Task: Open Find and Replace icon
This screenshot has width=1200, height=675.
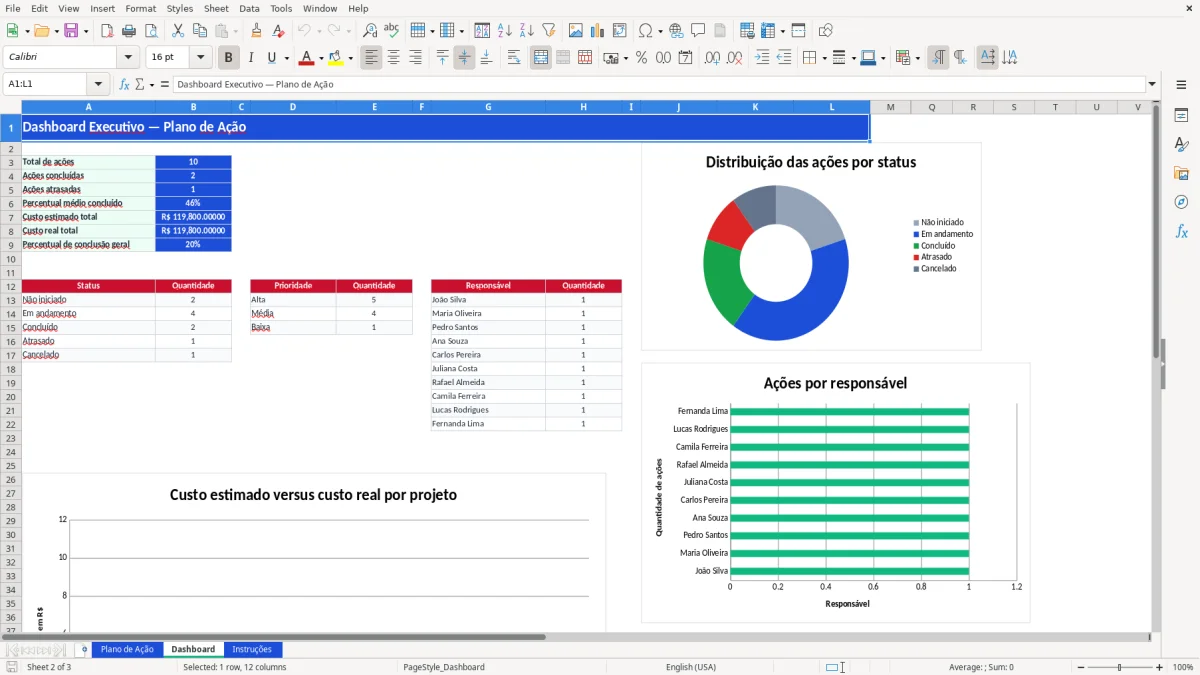Action: click(370, 31)
